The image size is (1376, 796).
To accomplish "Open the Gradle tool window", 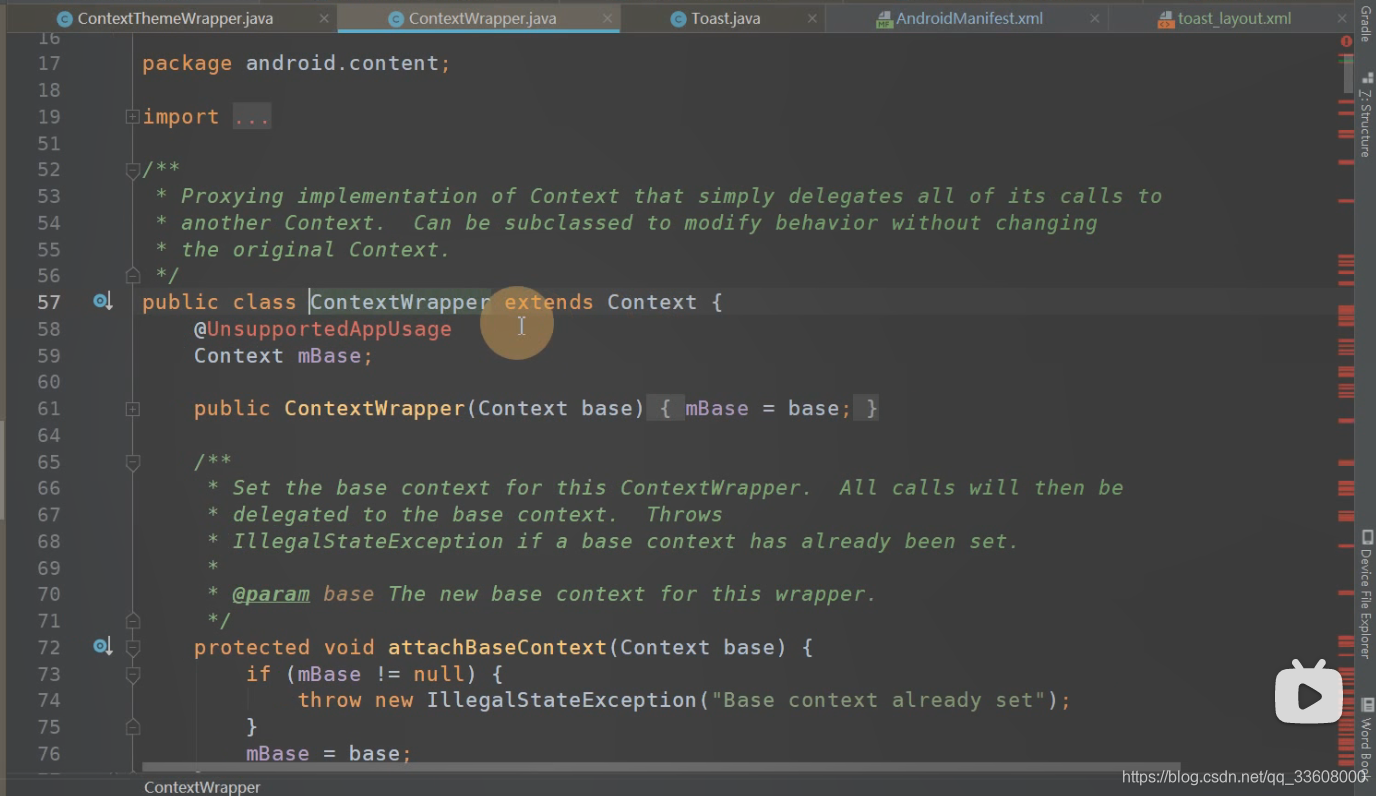I will 1365,23.
